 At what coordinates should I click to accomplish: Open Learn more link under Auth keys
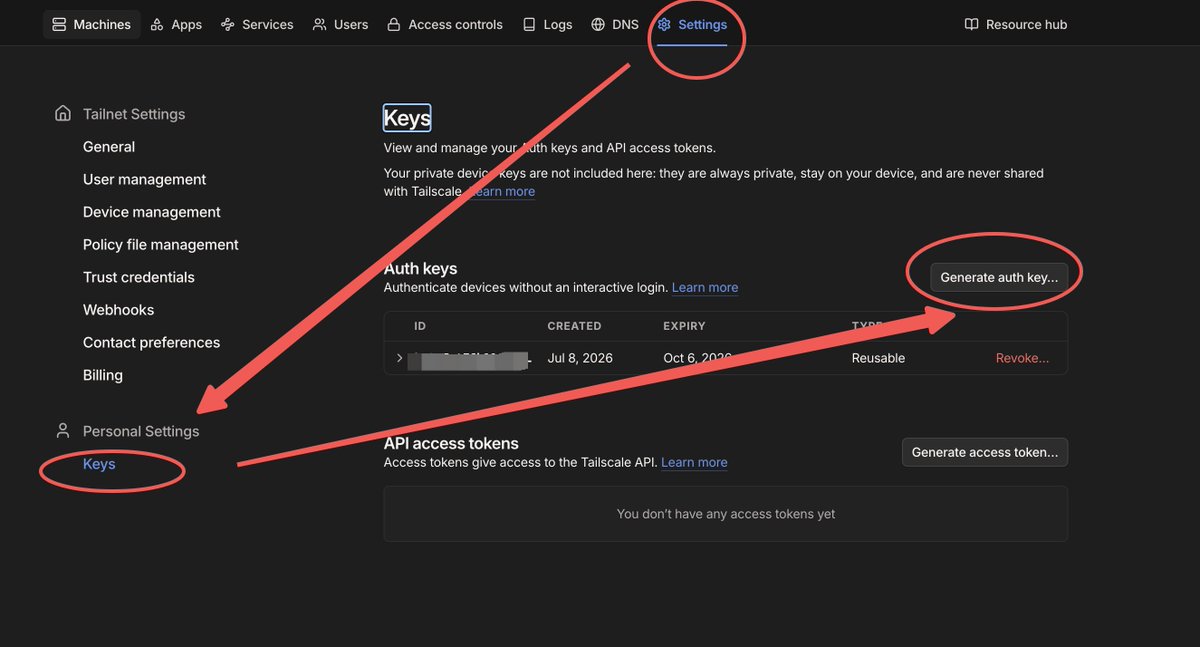click(705, 287)
